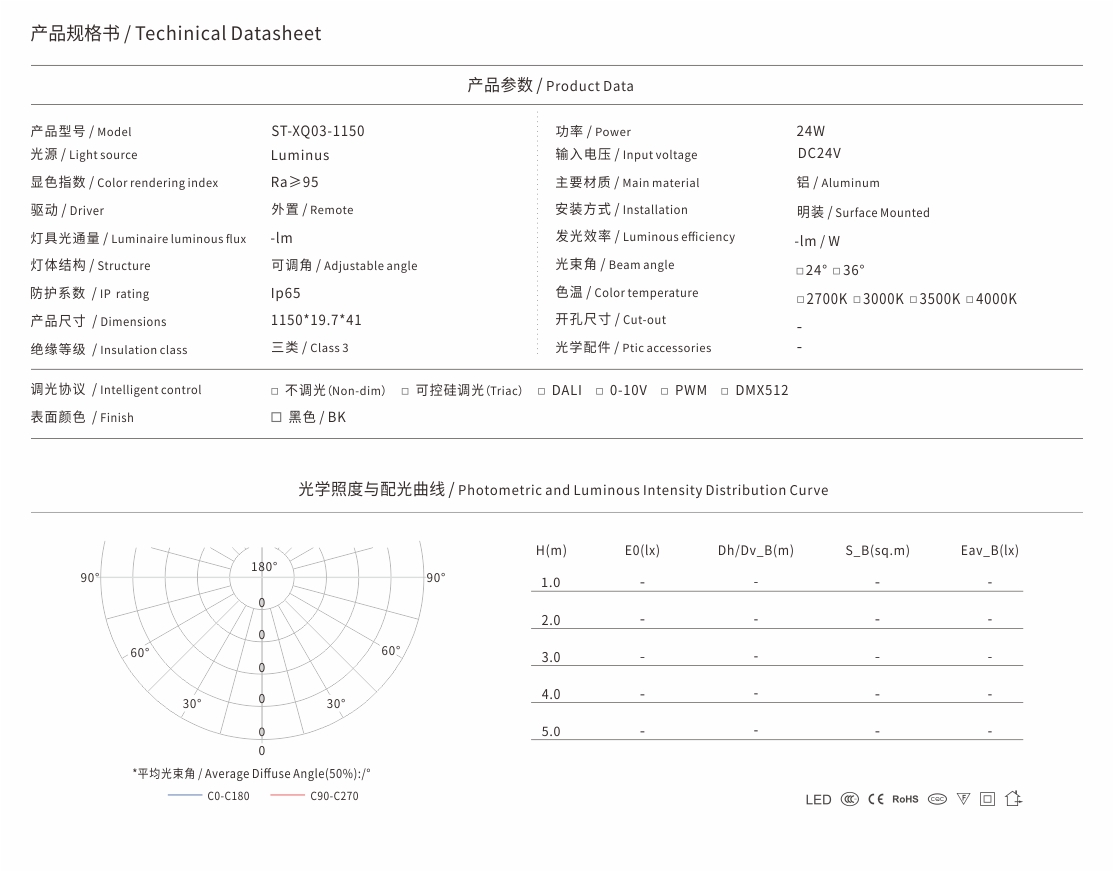Click the polar chart 180° label
This screenshot has height=872, width=1114.
tap(264, 567)
